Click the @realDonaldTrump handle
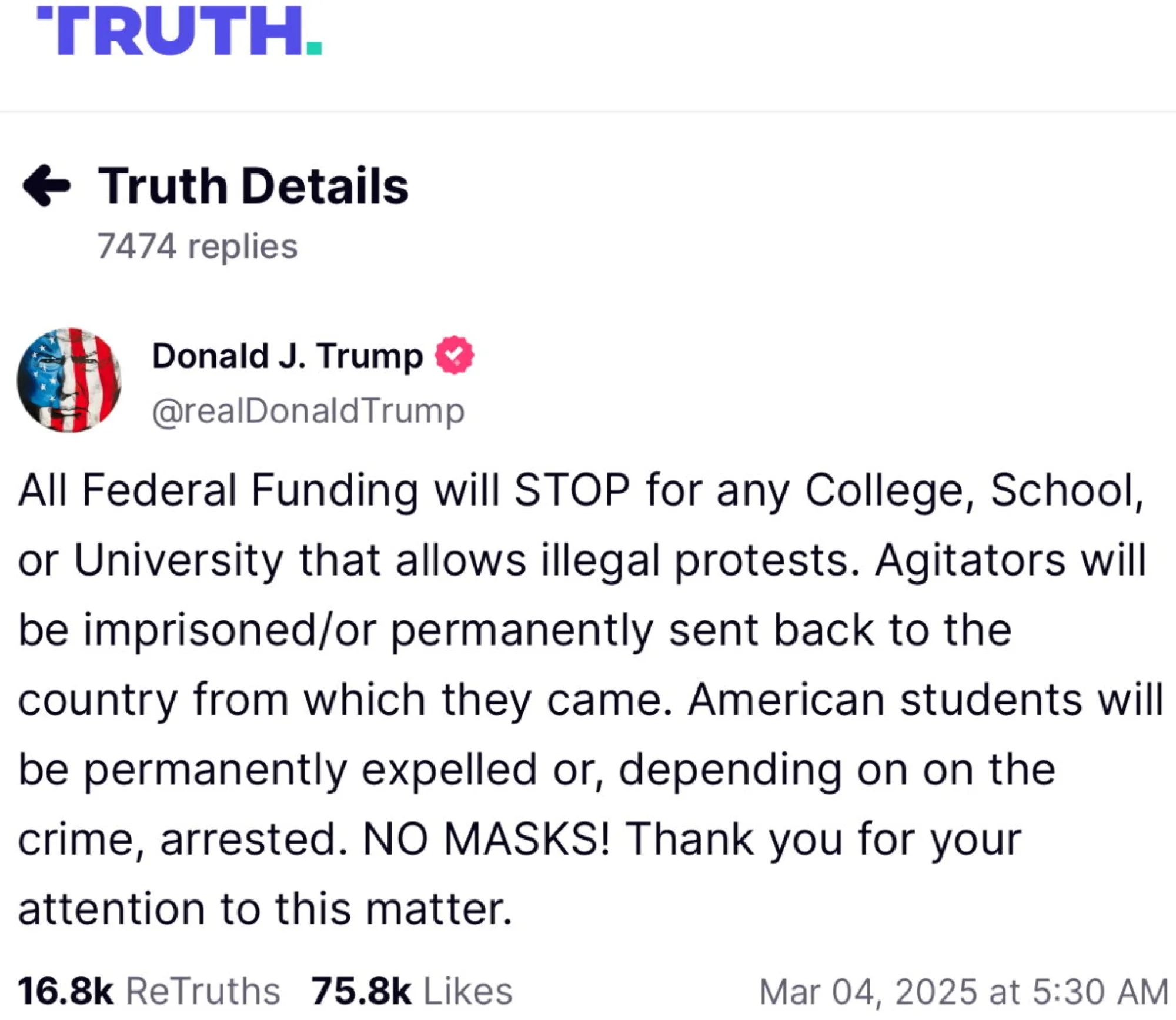 [x=308, y=411]
